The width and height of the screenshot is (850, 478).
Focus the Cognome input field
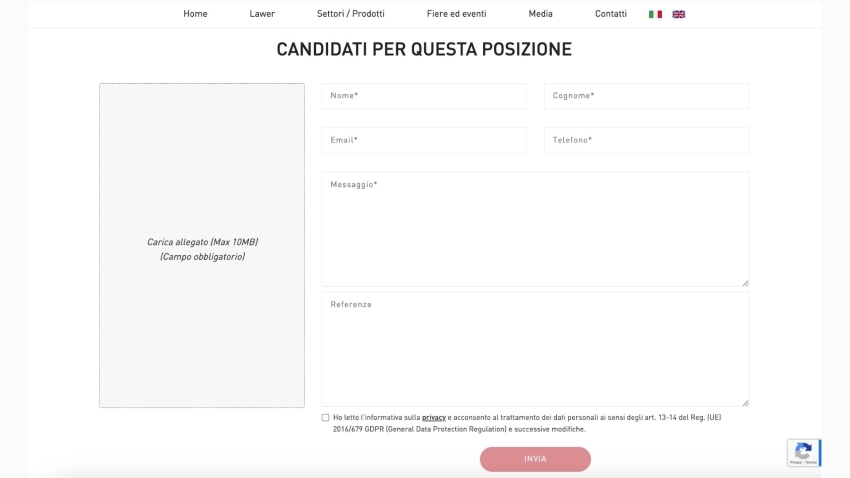click(646, 96)
